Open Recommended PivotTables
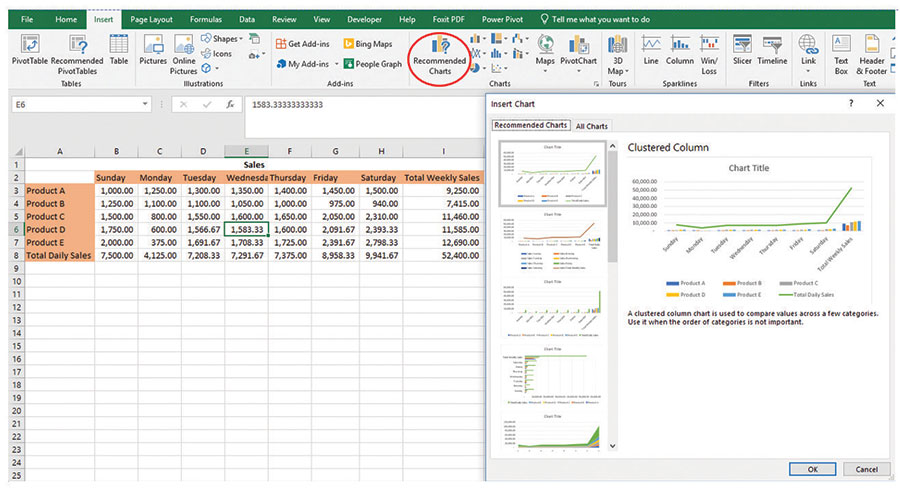This screenshot has width=900, height=488. [x=77, y=54]
